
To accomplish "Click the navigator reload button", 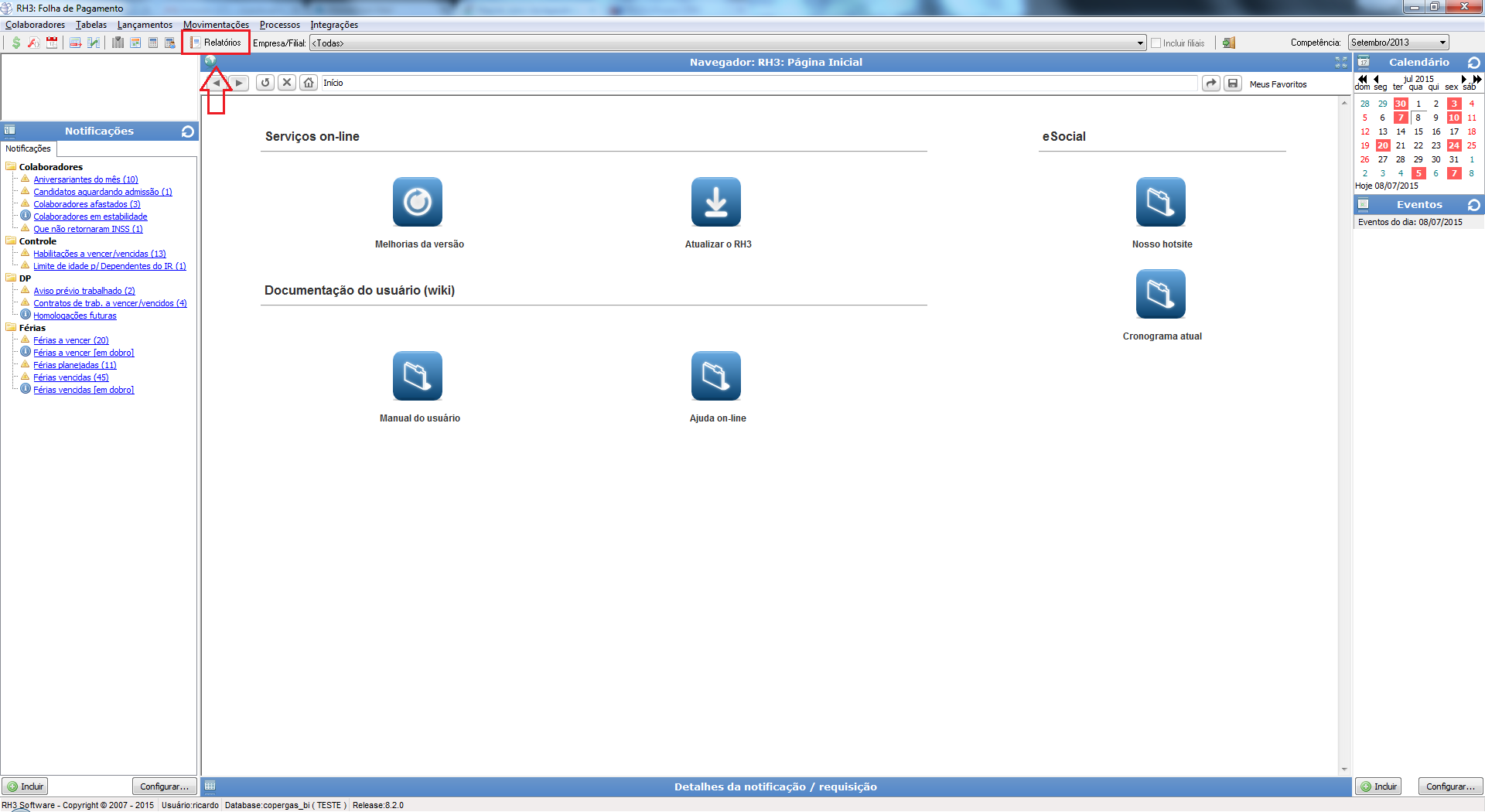I will tap(265, 83).
